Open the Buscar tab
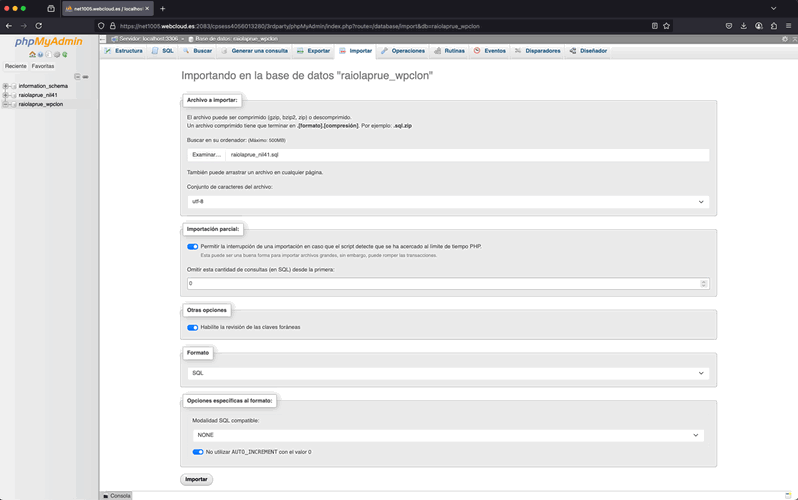798x500 pixels. click(197, 51)
